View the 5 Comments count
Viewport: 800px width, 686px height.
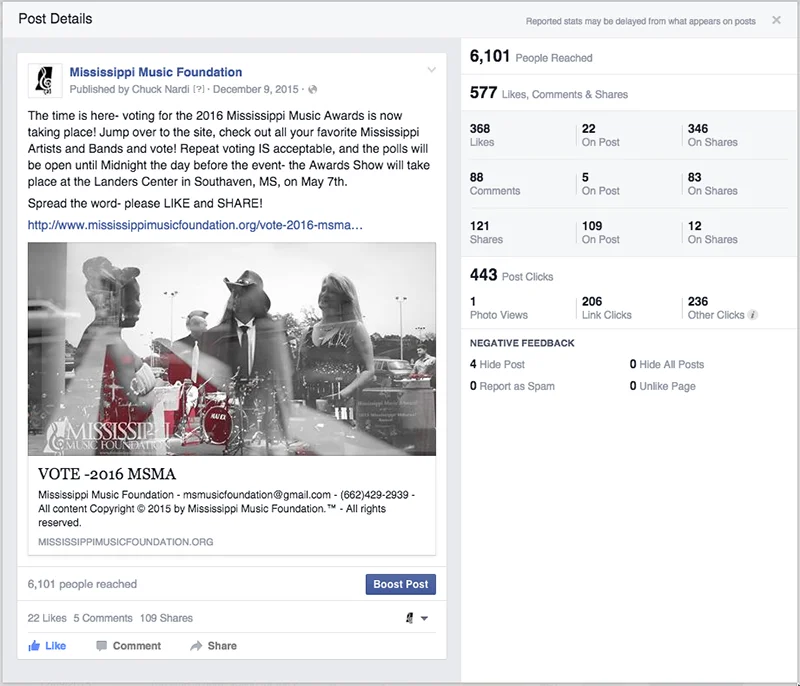click(x=103, y=618)
